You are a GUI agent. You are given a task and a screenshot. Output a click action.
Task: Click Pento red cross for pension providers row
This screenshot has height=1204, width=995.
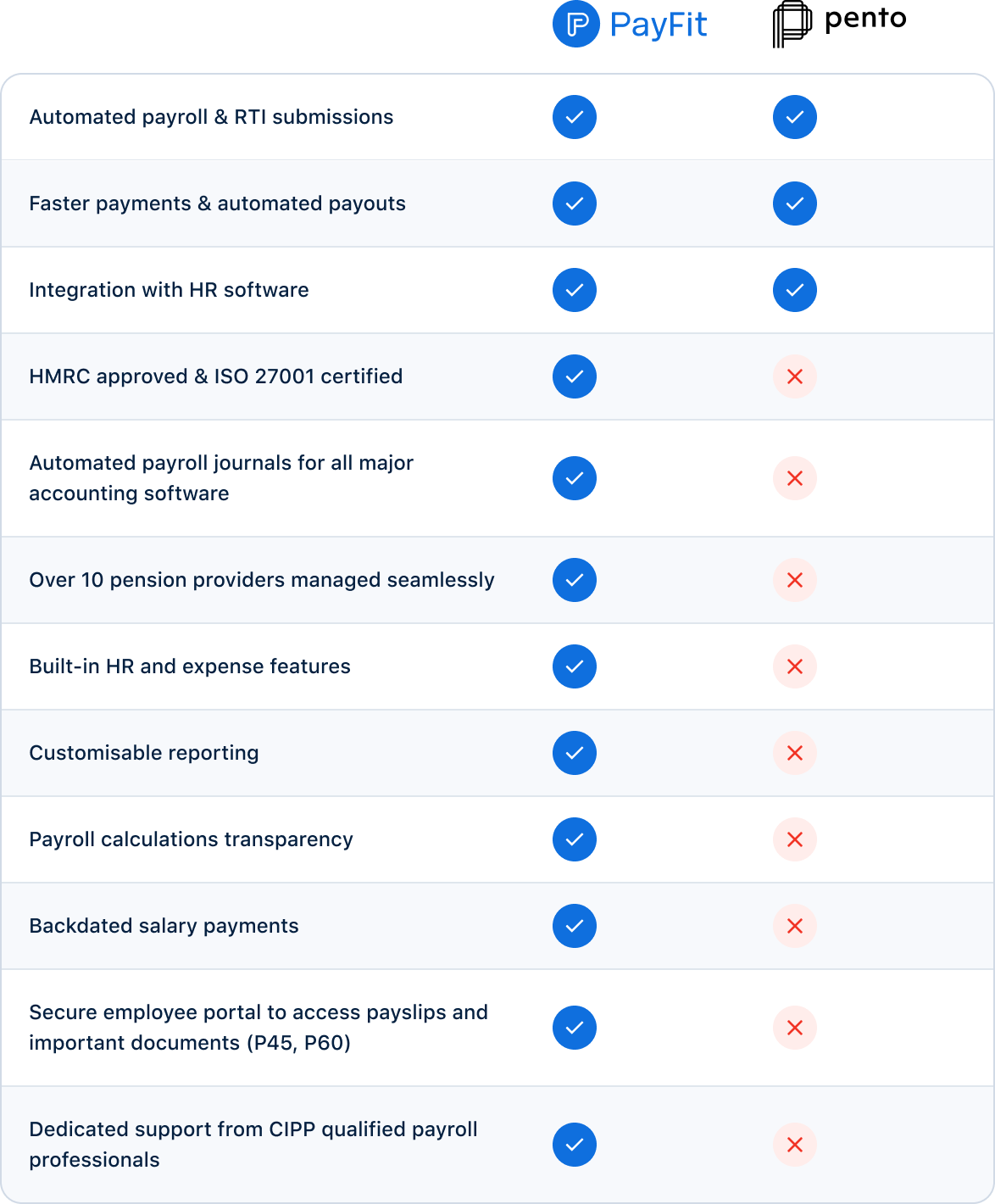tap(795, 580)
